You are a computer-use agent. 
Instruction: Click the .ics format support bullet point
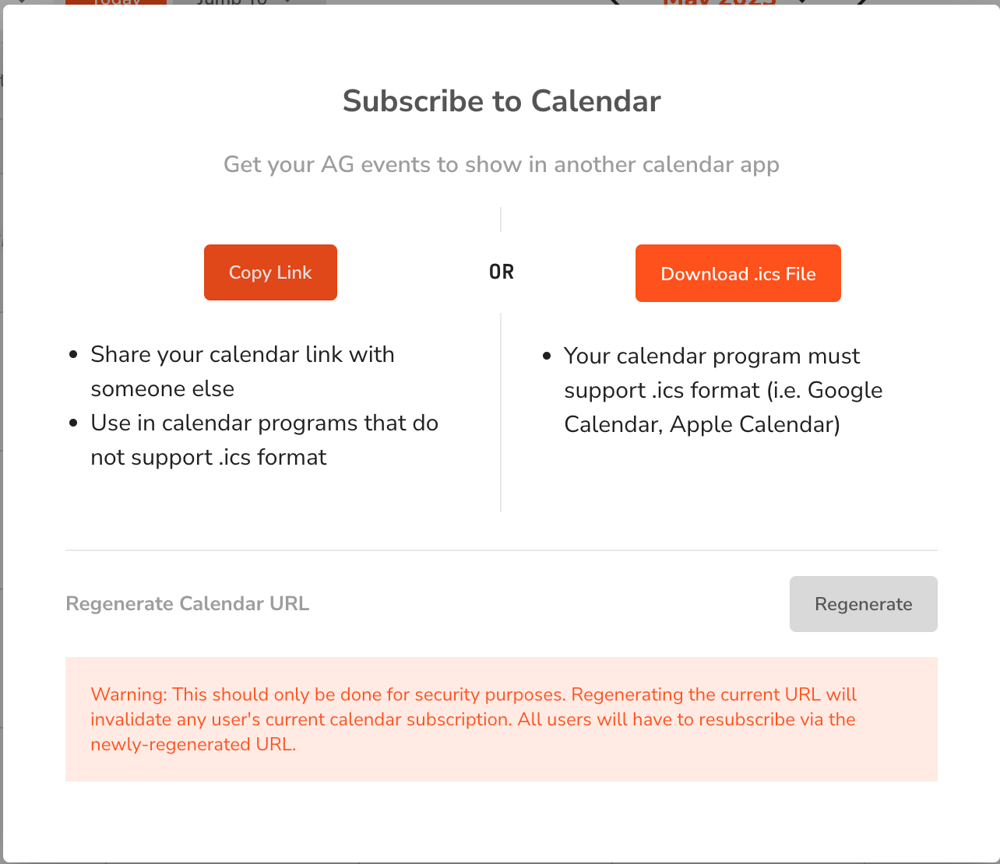point(723,390)
